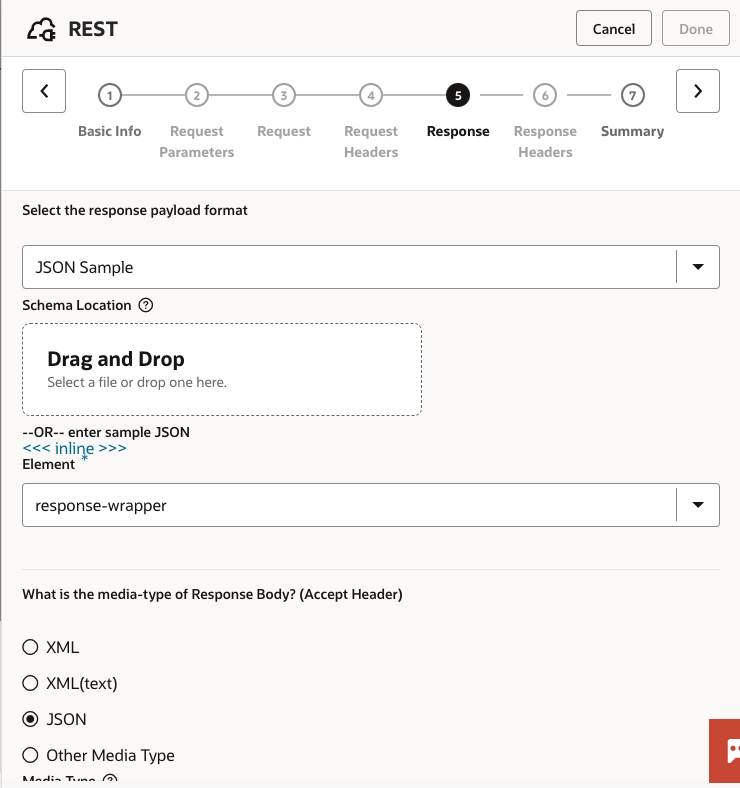Switch to the Request Parameters step label
Image resolution: width=740 pixels, height=788 pixels.
tap(197, 141)
